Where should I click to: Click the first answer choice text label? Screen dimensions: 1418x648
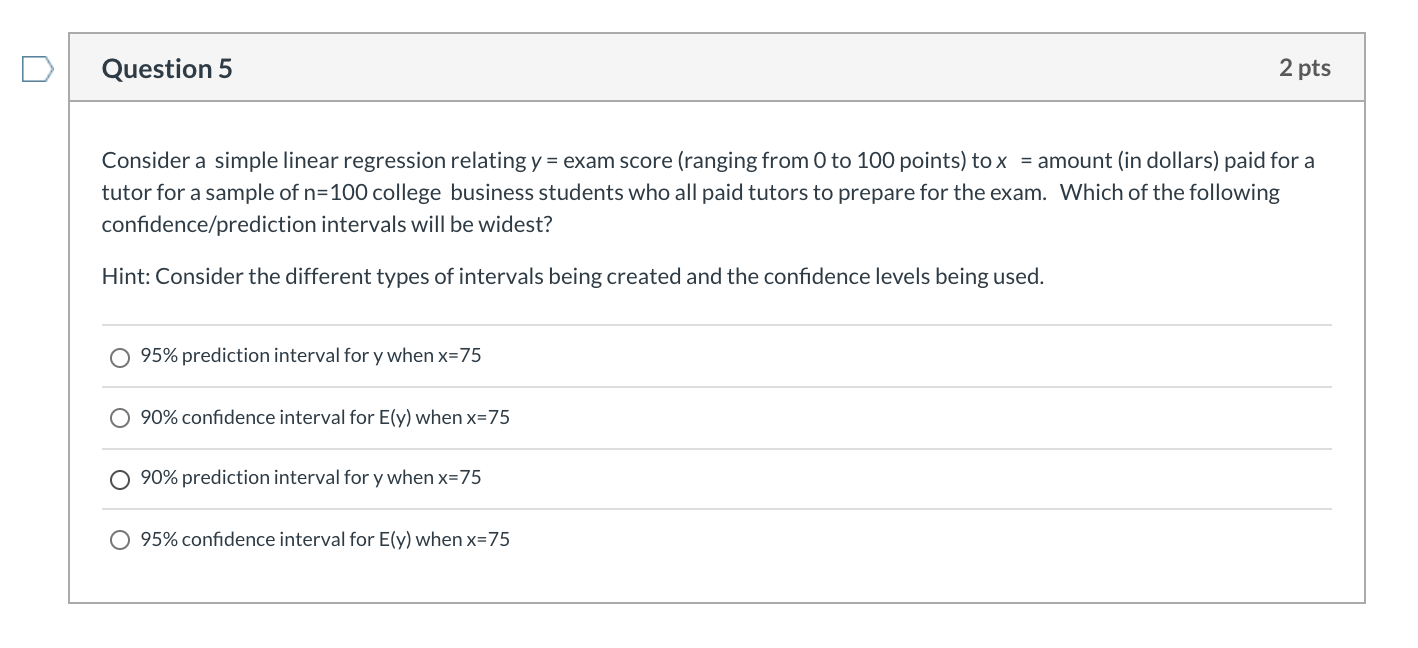tap(310, 356)
